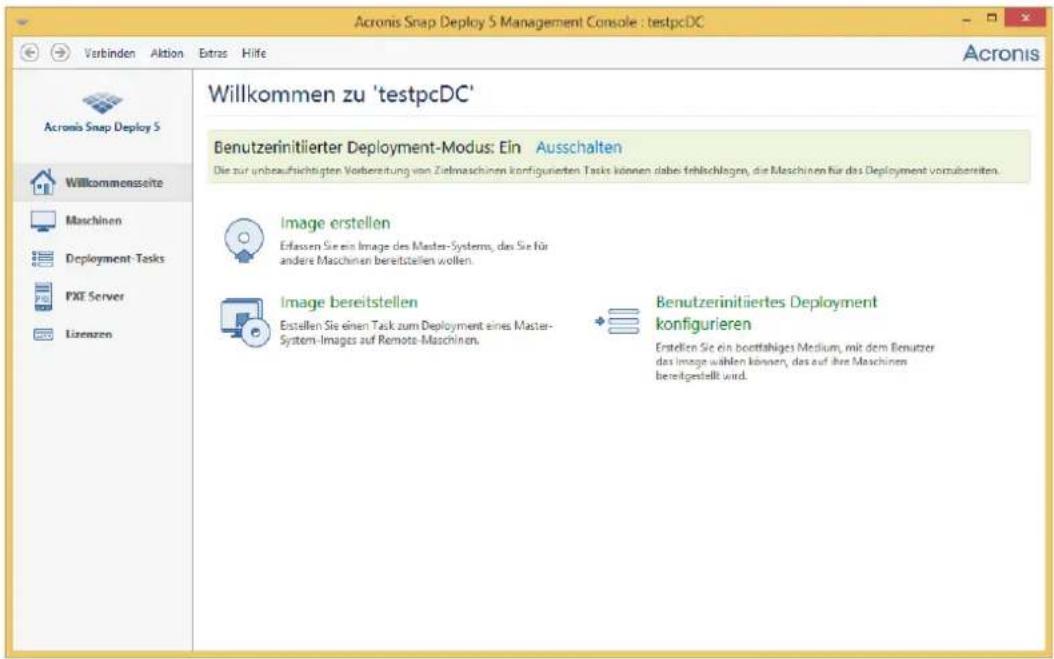Click the Image bereitstellen monitor icon
Image resolution: width=1054 pixels, height=659 pixels.
245,322
